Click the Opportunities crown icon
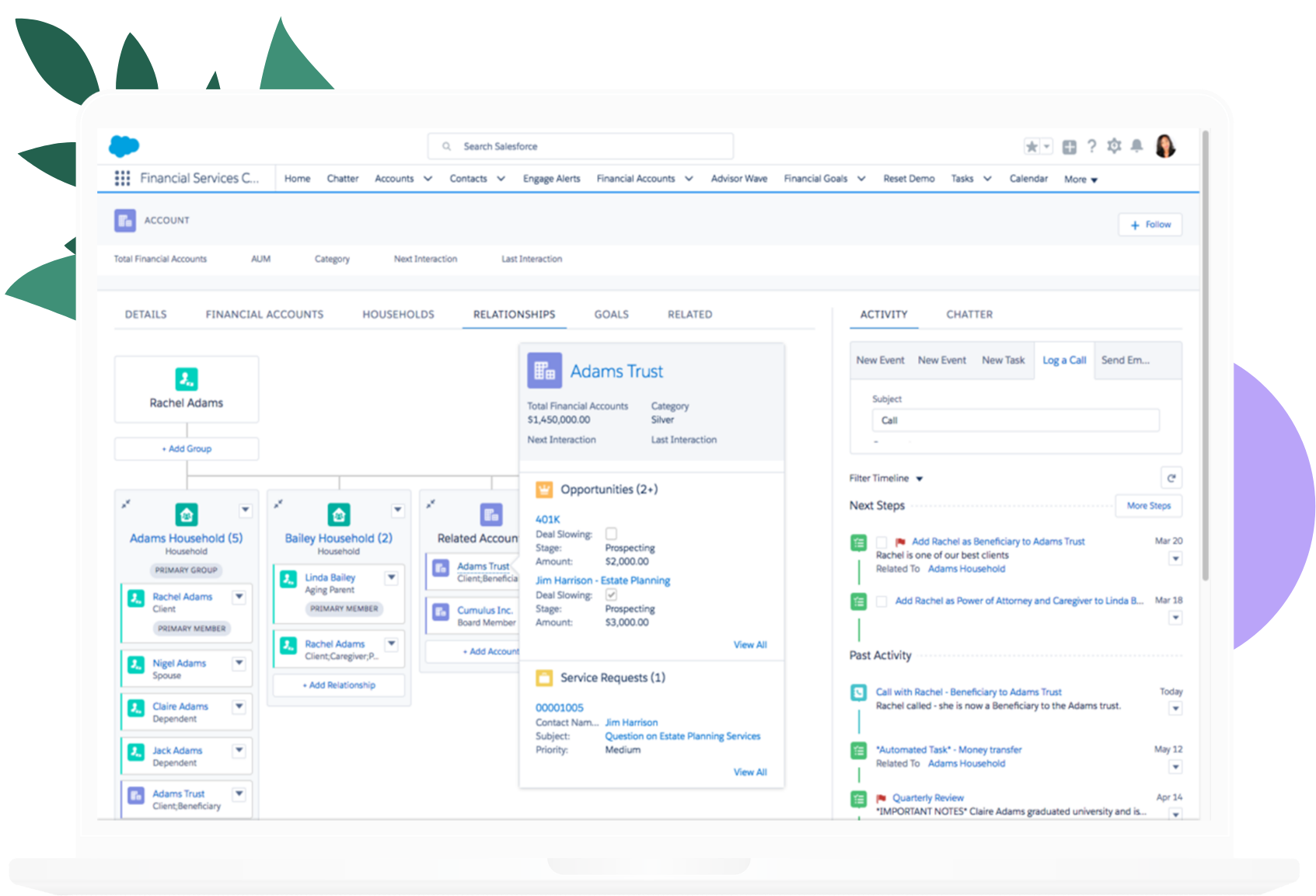 (x=544, y=490)
